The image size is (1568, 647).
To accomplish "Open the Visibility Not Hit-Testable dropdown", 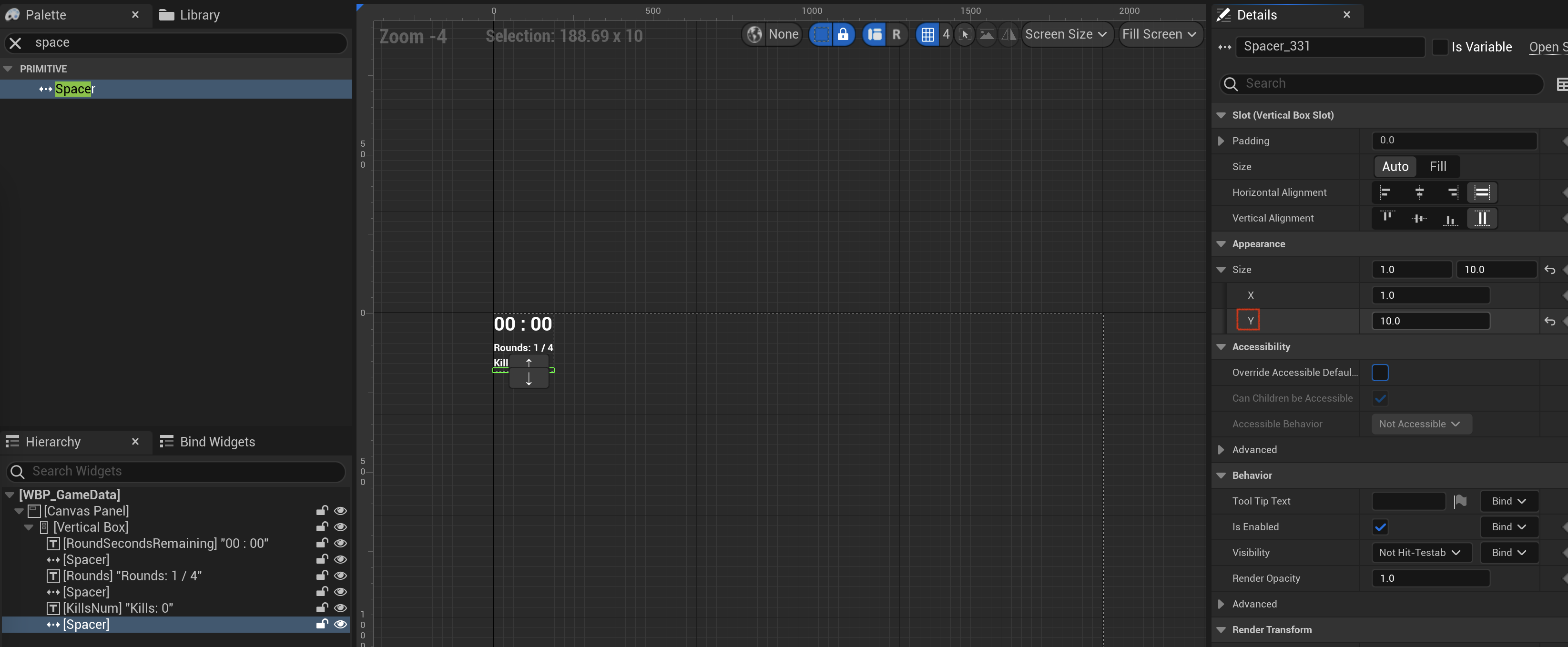I will pyautogui.click(x=1421, y=553).
